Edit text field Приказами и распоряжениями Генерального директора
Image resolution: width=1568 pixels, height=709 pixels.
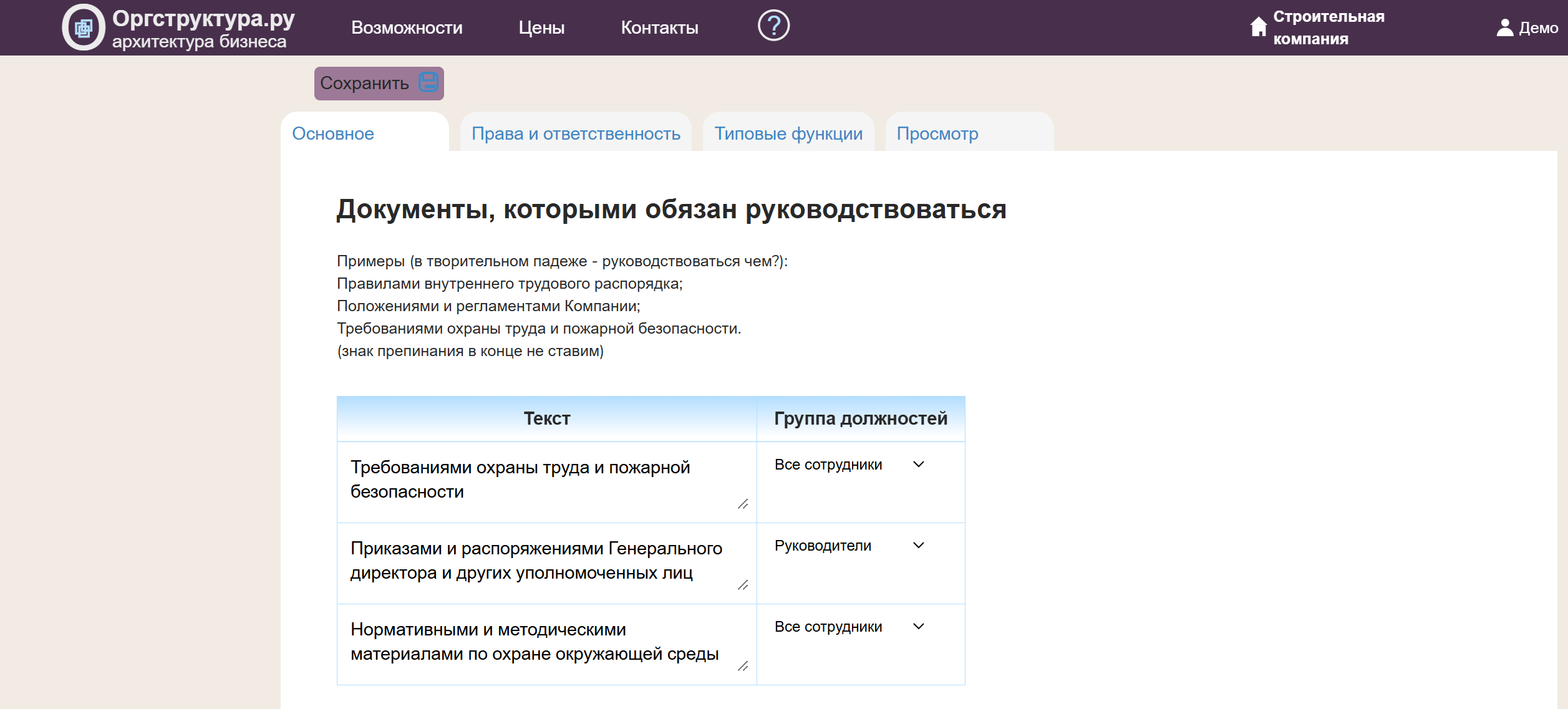pyautogui.click(x=547, y=562)
